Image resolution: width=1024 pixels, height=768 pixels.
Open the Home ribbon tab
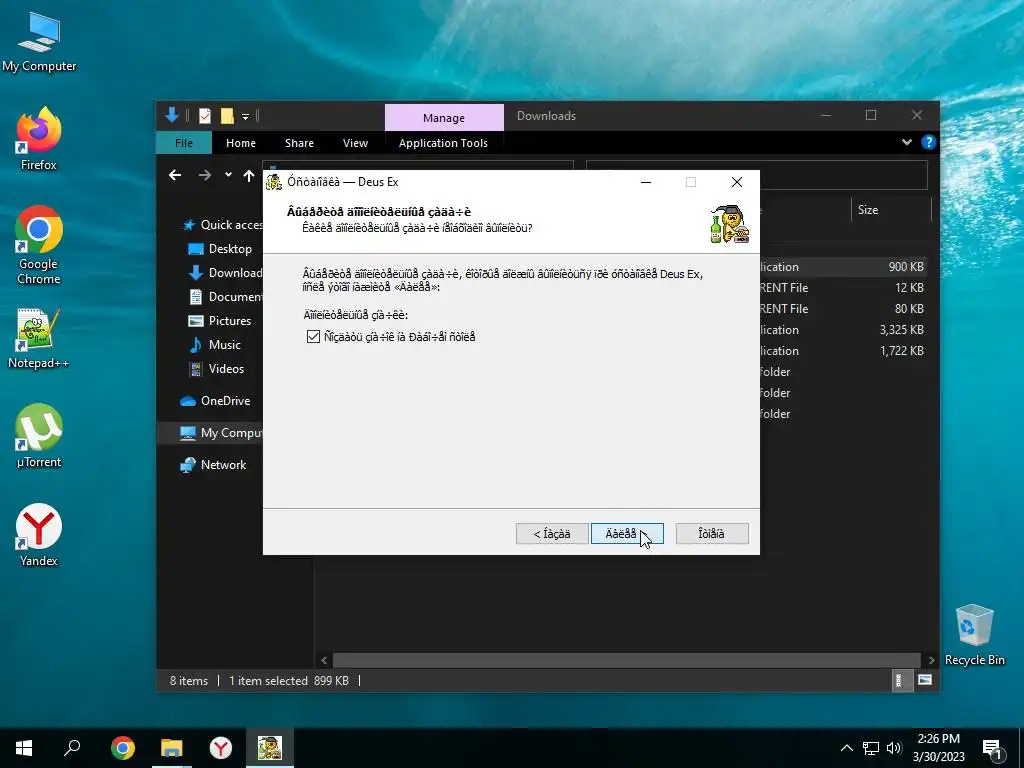pos(241,142)
